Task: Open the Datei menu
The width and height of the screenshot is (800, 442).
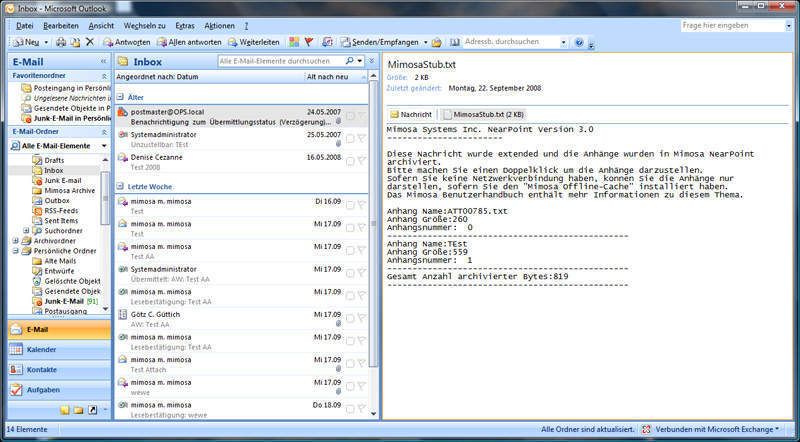Action: point(24,26)
